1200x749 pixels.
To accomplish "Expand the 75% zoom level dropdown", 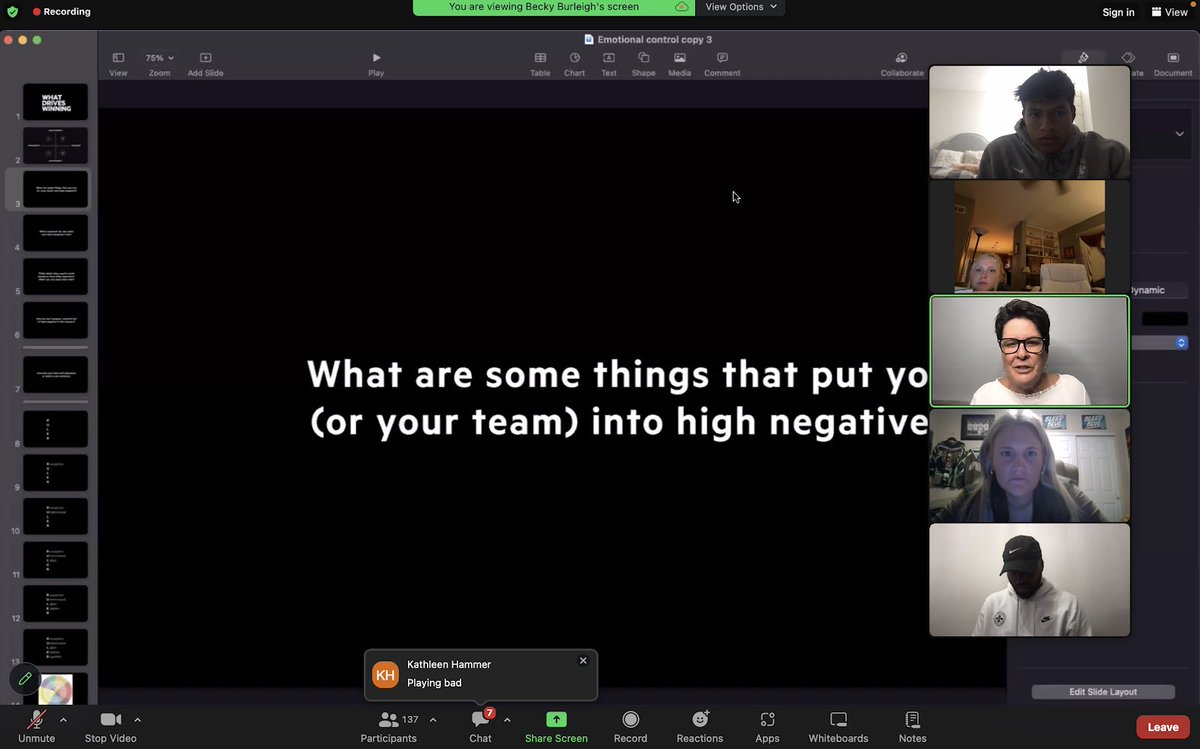I will (x=160, y=57).
